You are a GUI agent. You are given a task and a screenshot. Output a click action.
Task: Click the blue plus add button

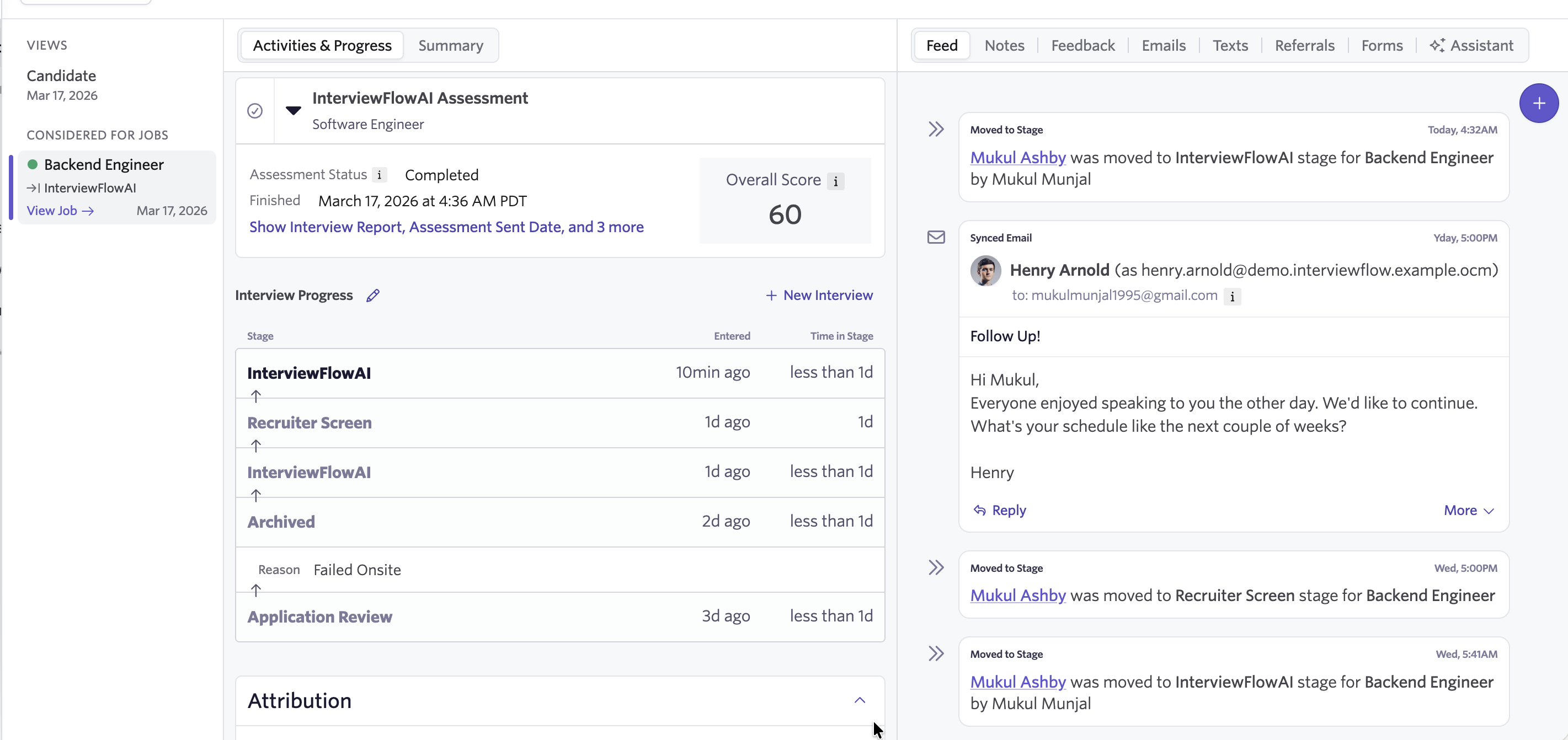pos(1538,104)
